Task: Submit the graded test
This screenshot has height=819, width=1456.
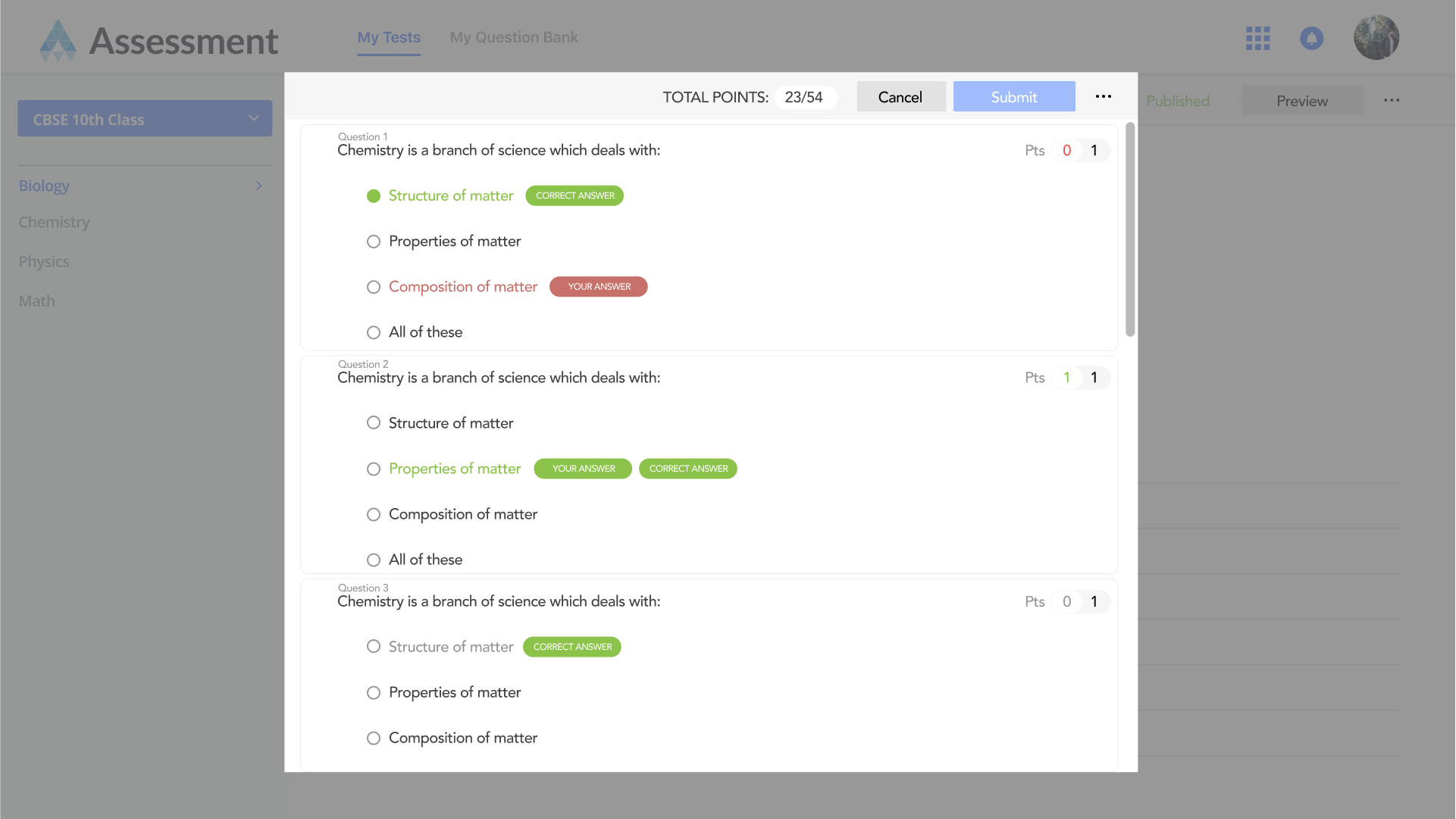Action: click(1013, 97)
